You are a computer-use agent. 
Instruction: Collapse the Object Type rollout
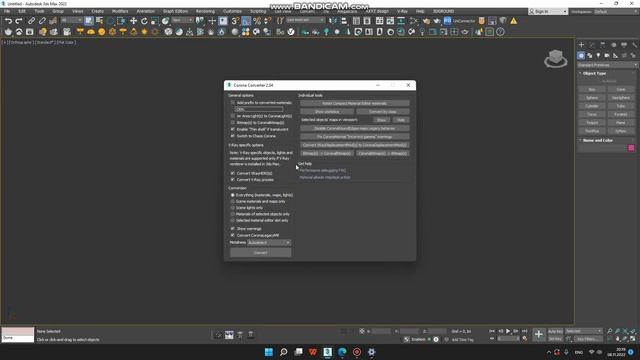594,73
